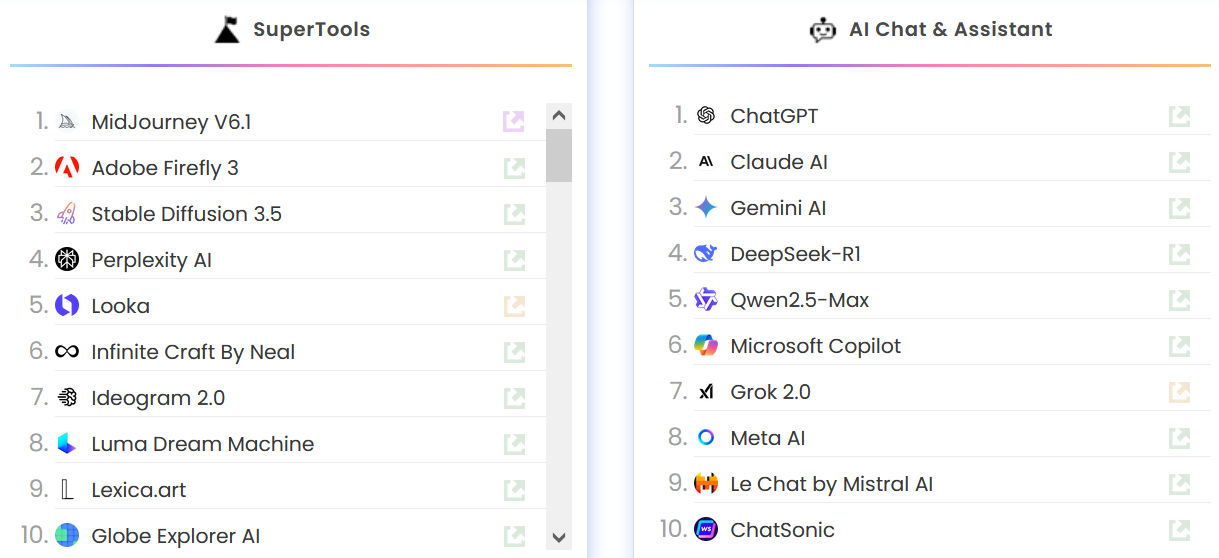
Task: Click the Gemini AI star icon
Action: [706, 208]
